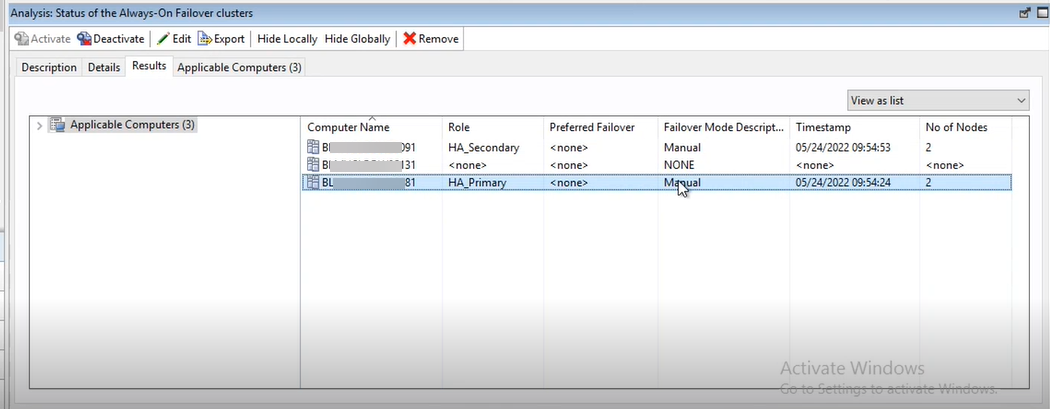The image size is (1050, 409).
Task: Click the pop-out window icon at top right
Action: [1024, 13]
